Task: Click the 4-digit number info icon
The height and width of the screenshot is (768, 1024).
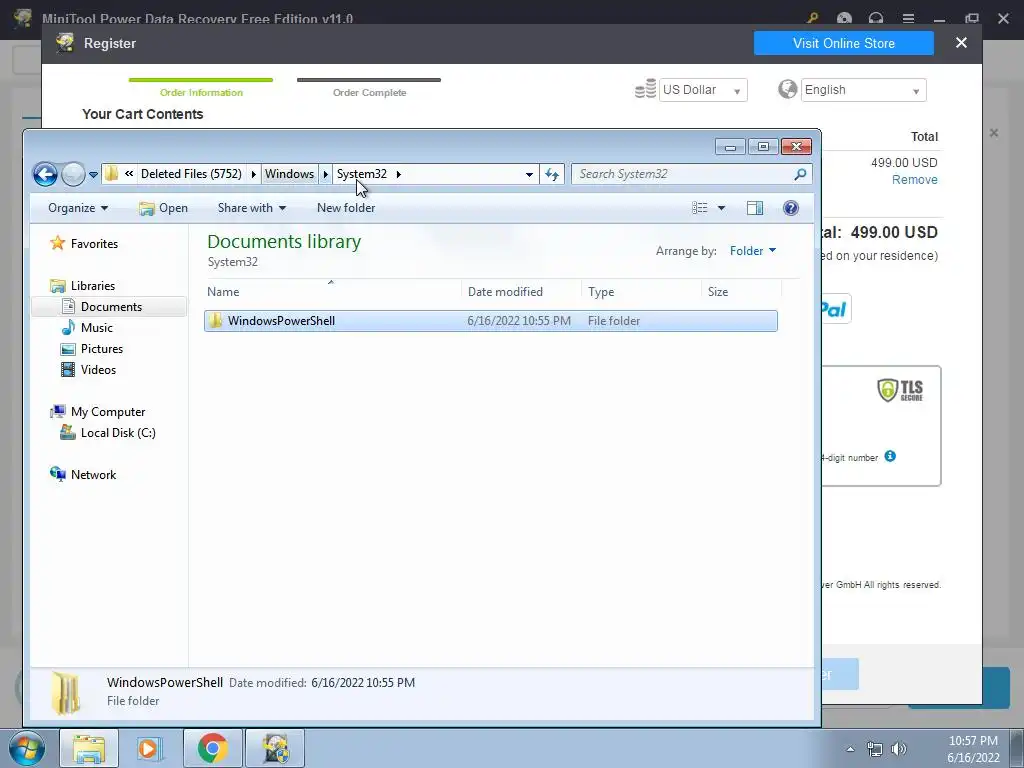Action: (889, 456)
